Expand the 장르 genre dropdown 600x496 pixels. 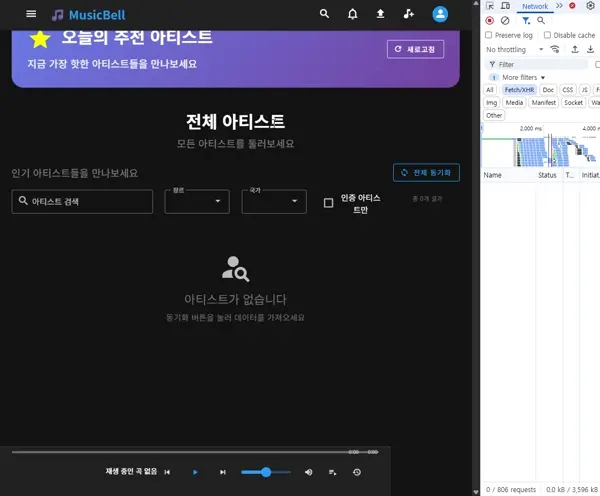coord(197,202)
